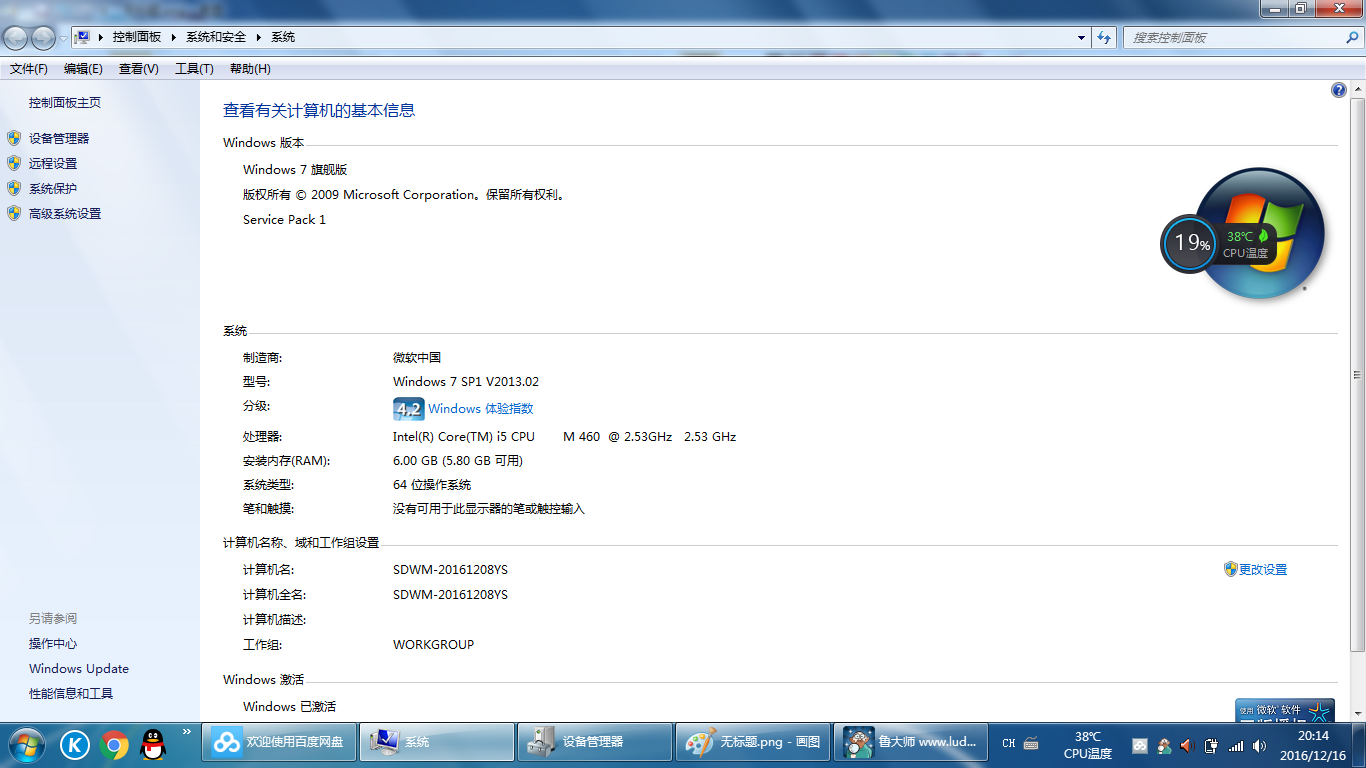Viewport: 1366px width, 768px height.
Task: Click the on-screen keyboard tray icon
Action: 1031,744
